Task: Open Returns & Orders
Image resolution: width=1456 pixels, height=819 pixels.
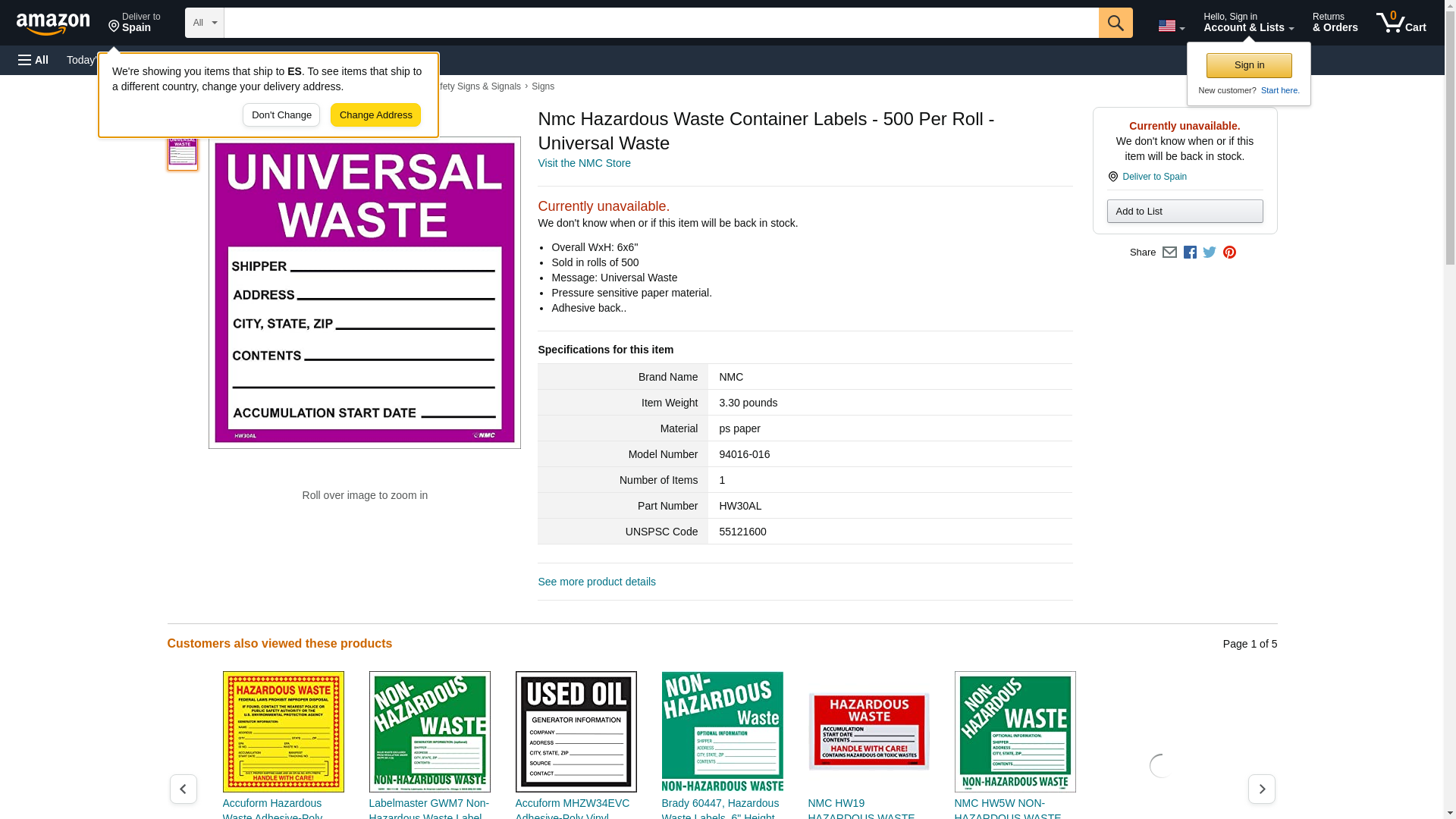Action: [x=1335, y=23]
